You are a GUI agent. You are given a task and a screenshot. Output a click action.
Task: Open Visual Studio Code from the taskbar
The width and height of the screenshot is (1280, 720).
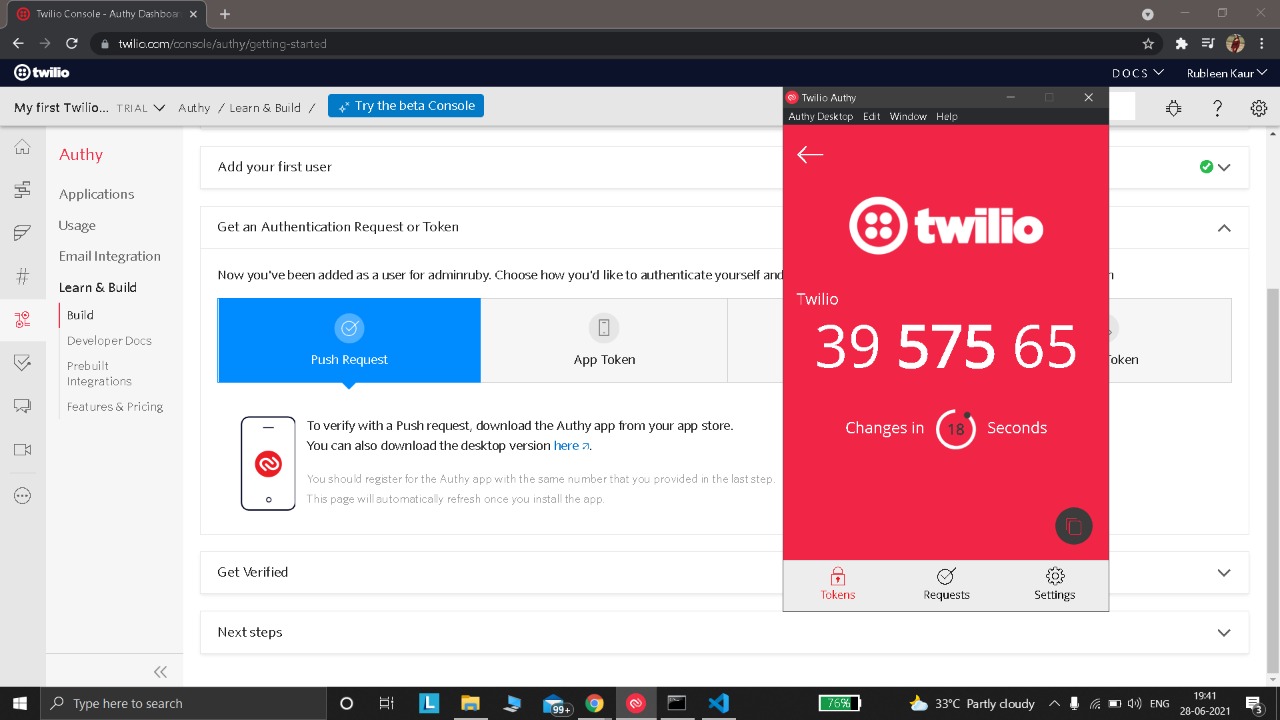pos(718,703)
